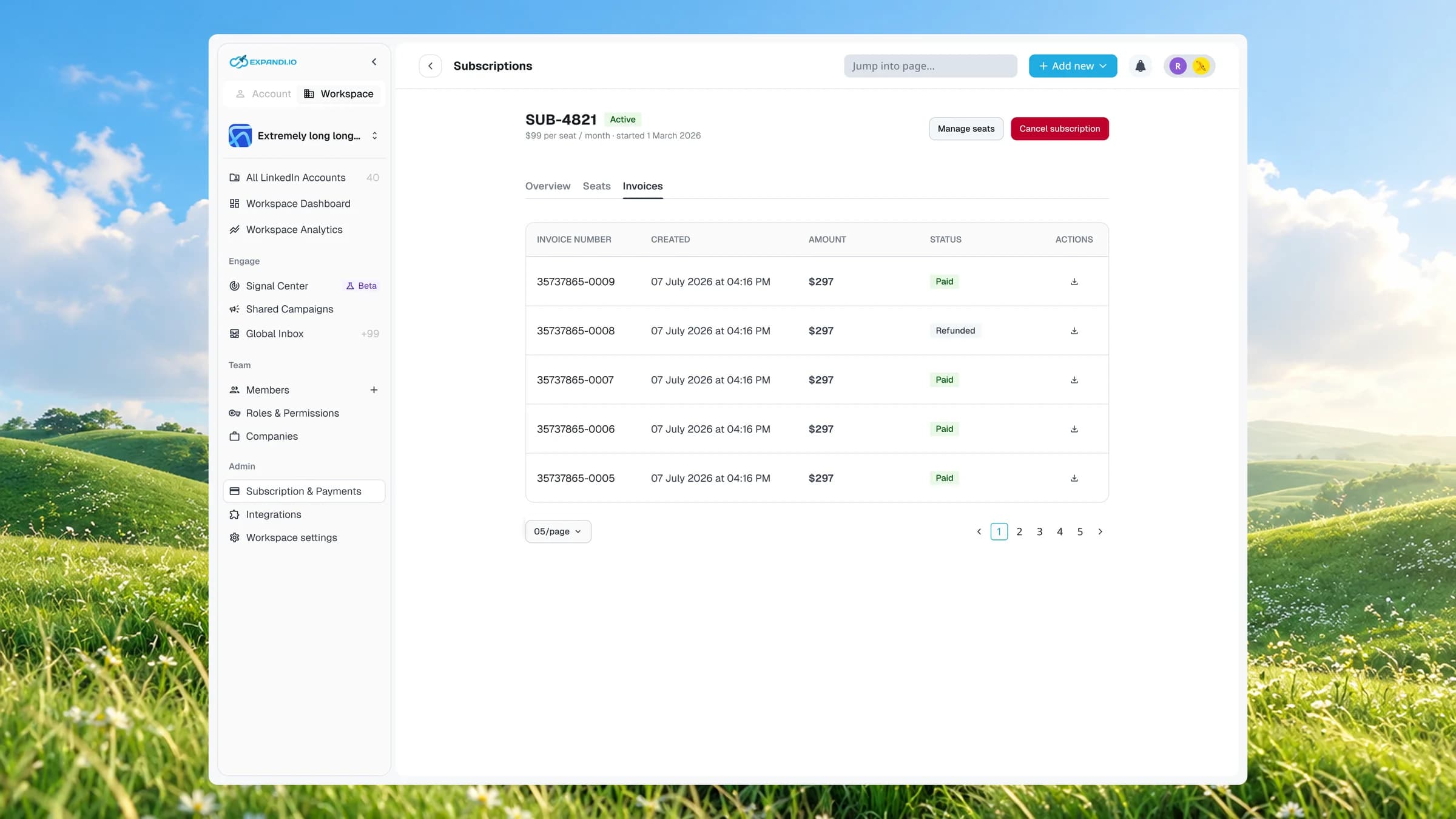Switch to the Account toggle

(263, 94)
